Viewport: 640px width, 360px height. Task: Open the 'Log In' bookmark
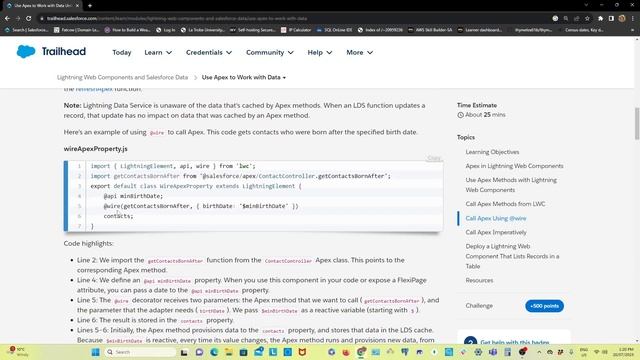[166, 30]
